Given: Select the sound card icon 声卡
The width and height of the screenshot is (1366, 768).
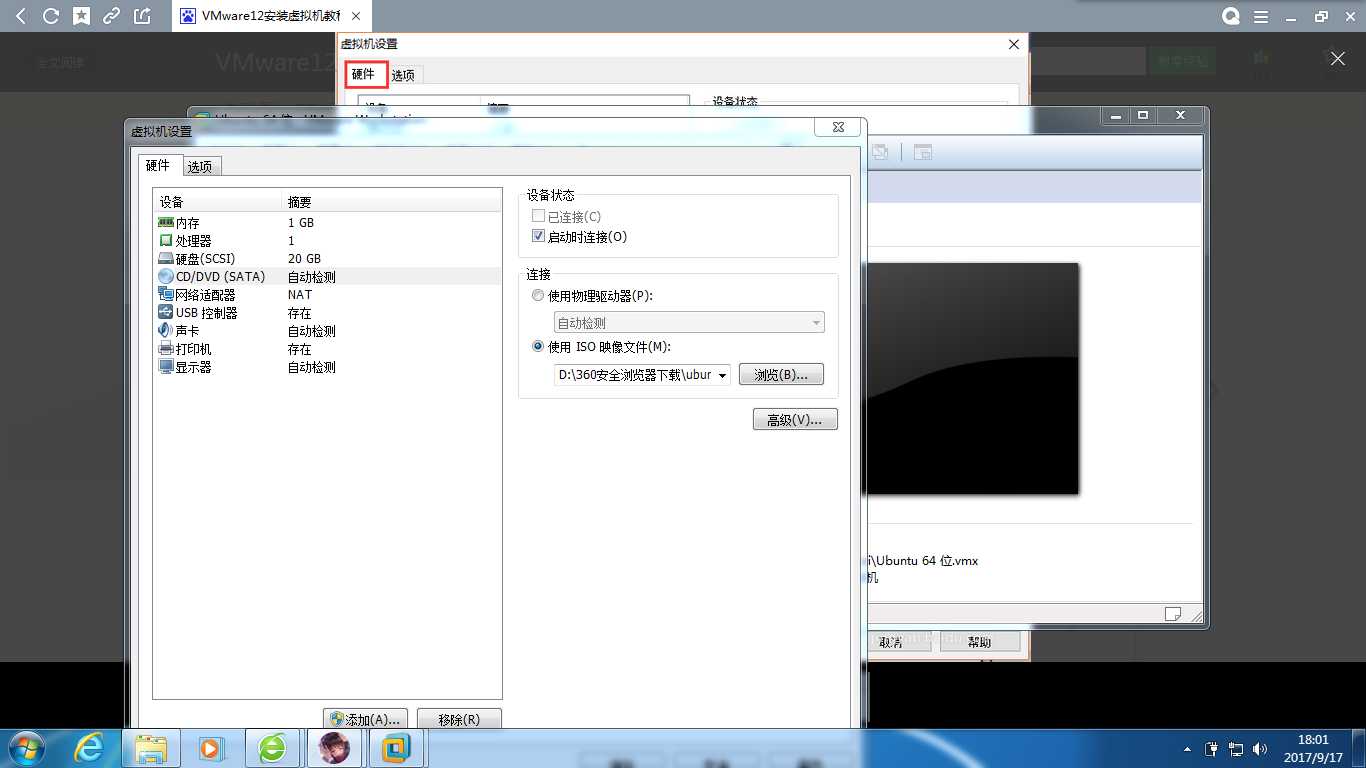Looking at the screenshot, I should tap(166, 331).
